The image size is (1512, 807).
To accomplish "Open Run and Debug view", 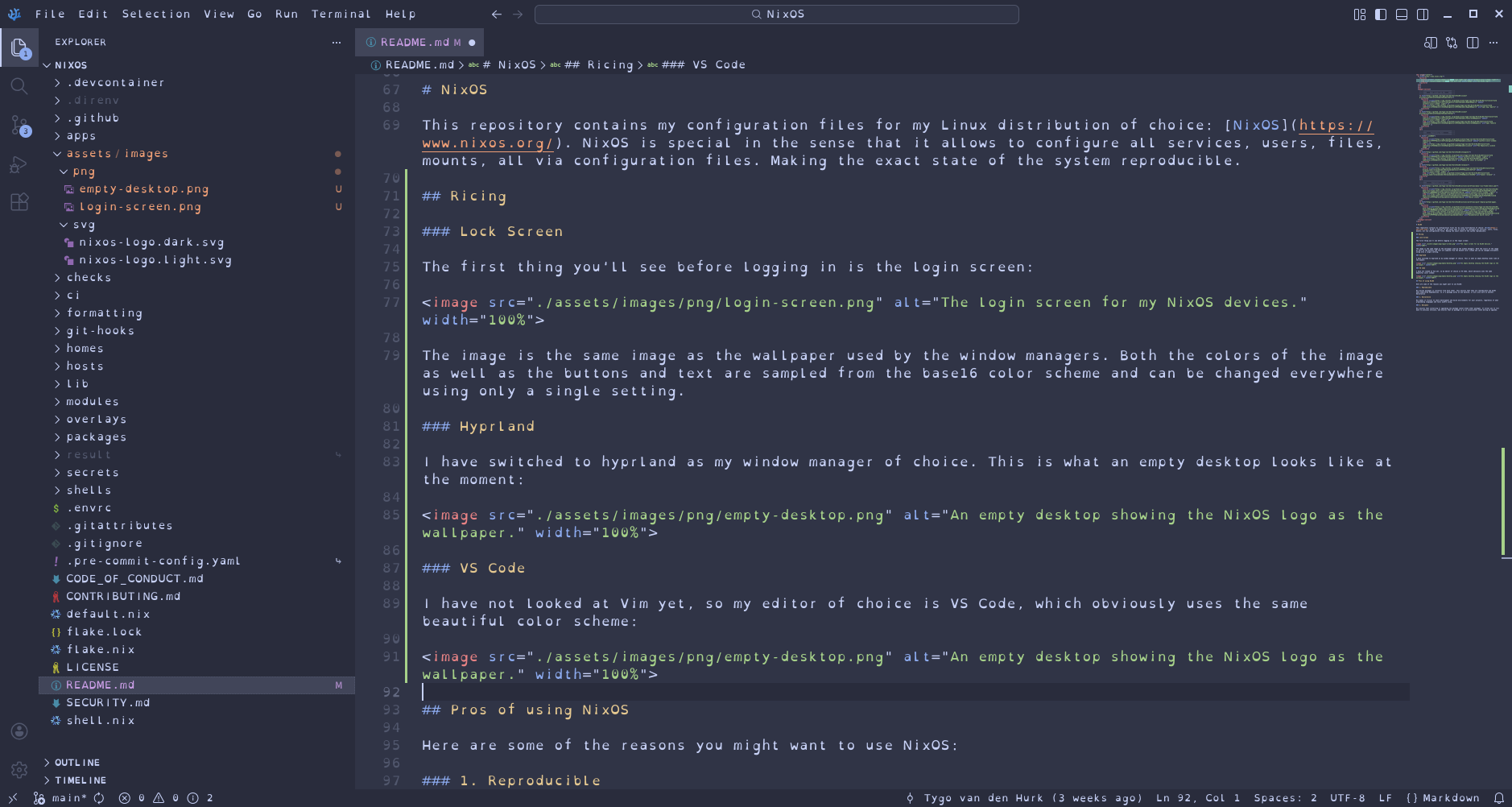I will tap(19, 164).
